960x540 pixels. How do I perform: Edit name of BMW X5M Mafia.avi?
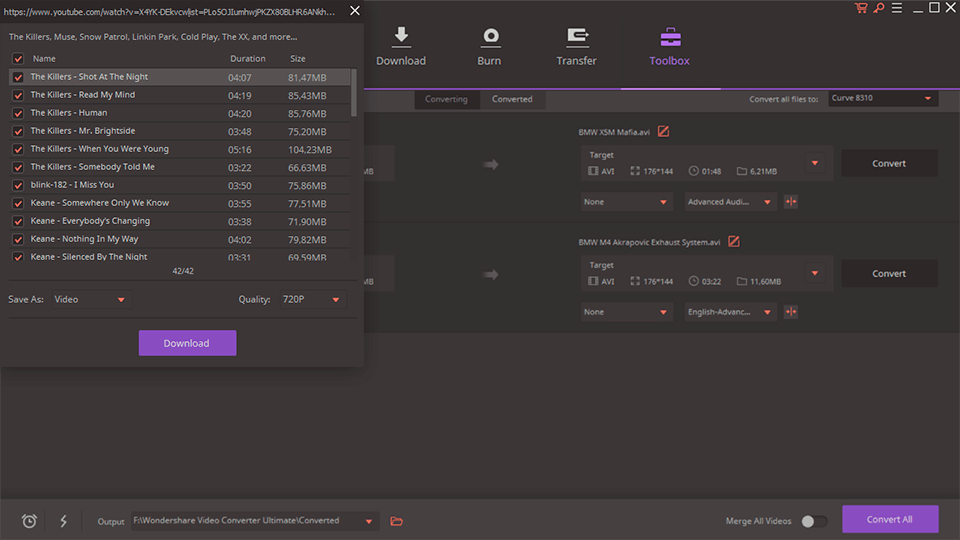click(x=663, y=132)
